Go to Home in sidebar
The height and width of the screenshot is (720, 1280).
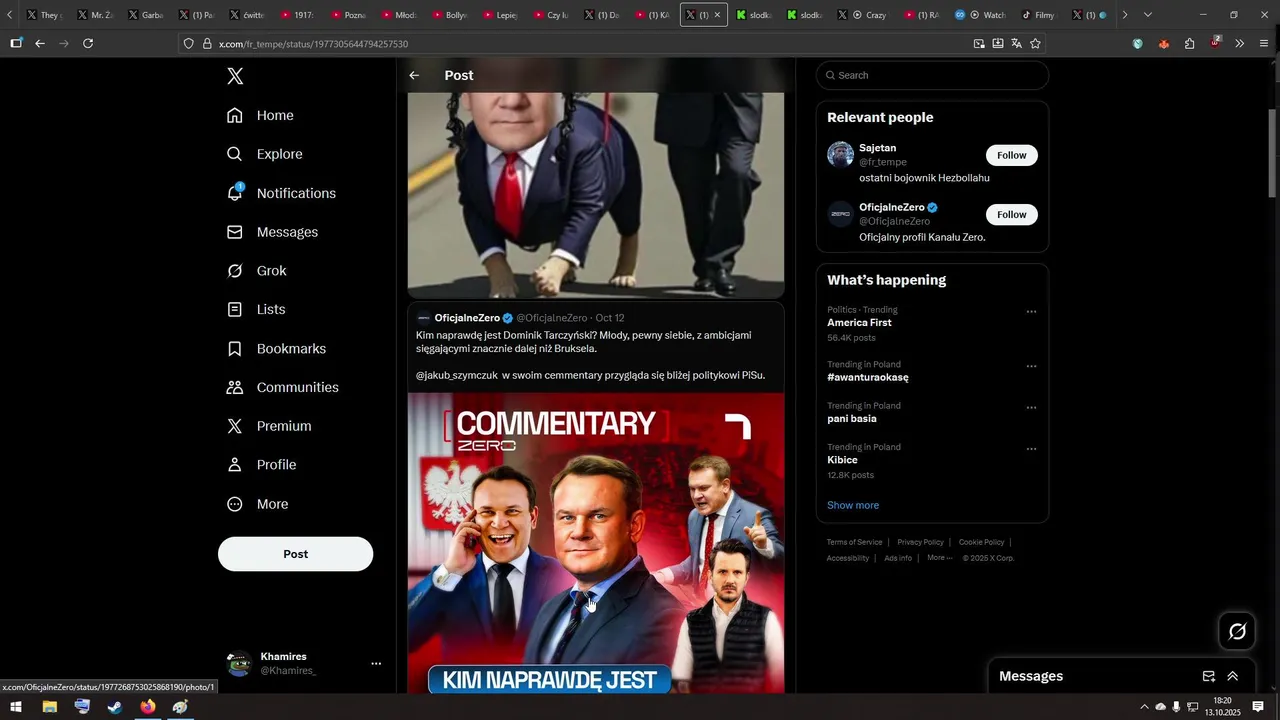(261, 115)
